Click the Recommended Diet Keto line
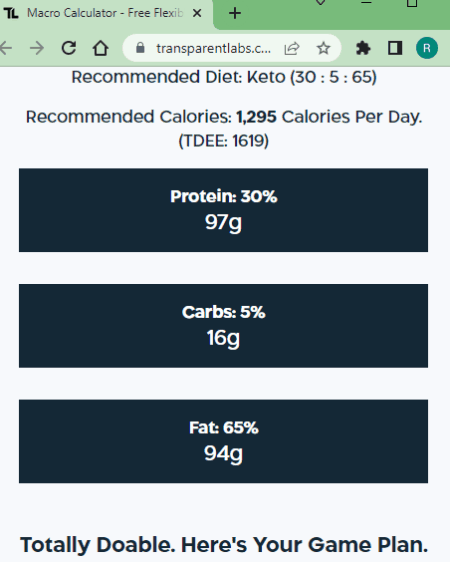 (x=224, y=77)
